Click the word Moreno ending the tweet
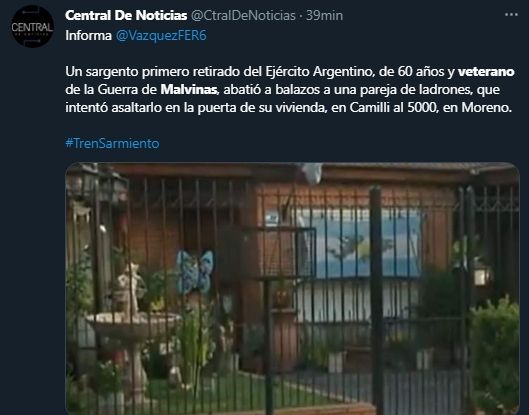Screen dimensions: 529x415 pos(484,108)
